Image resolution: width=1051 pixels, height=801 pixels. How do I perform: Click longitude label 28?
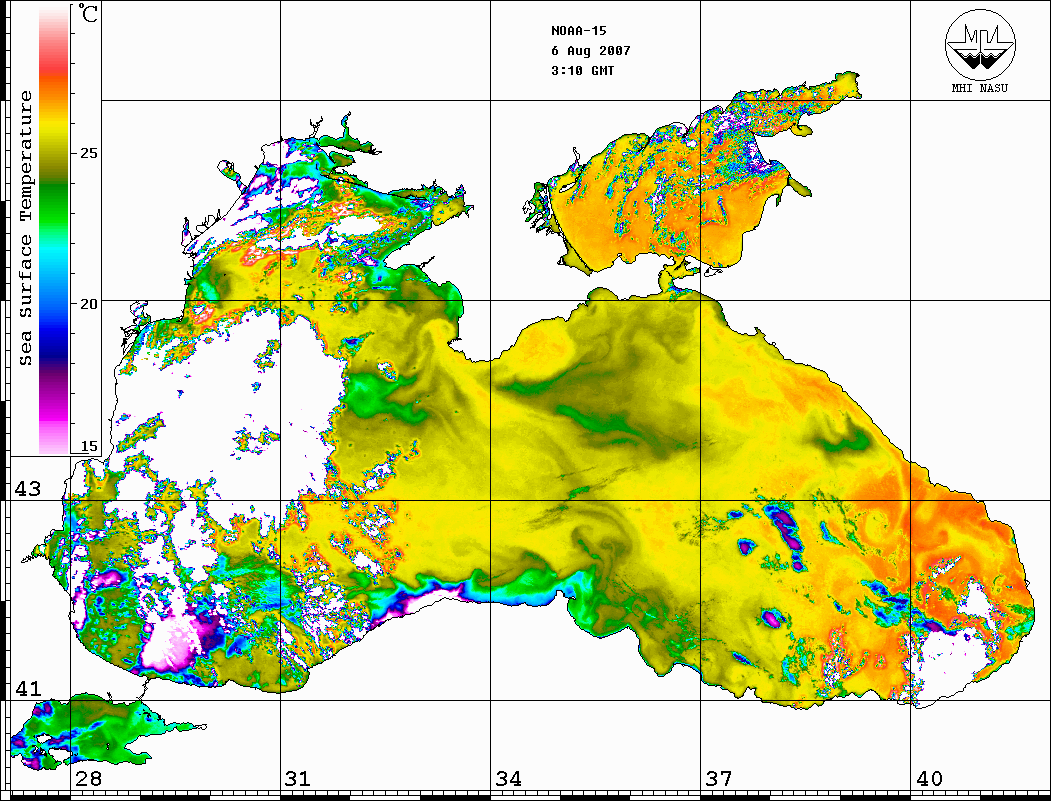(x=88, y=778)
